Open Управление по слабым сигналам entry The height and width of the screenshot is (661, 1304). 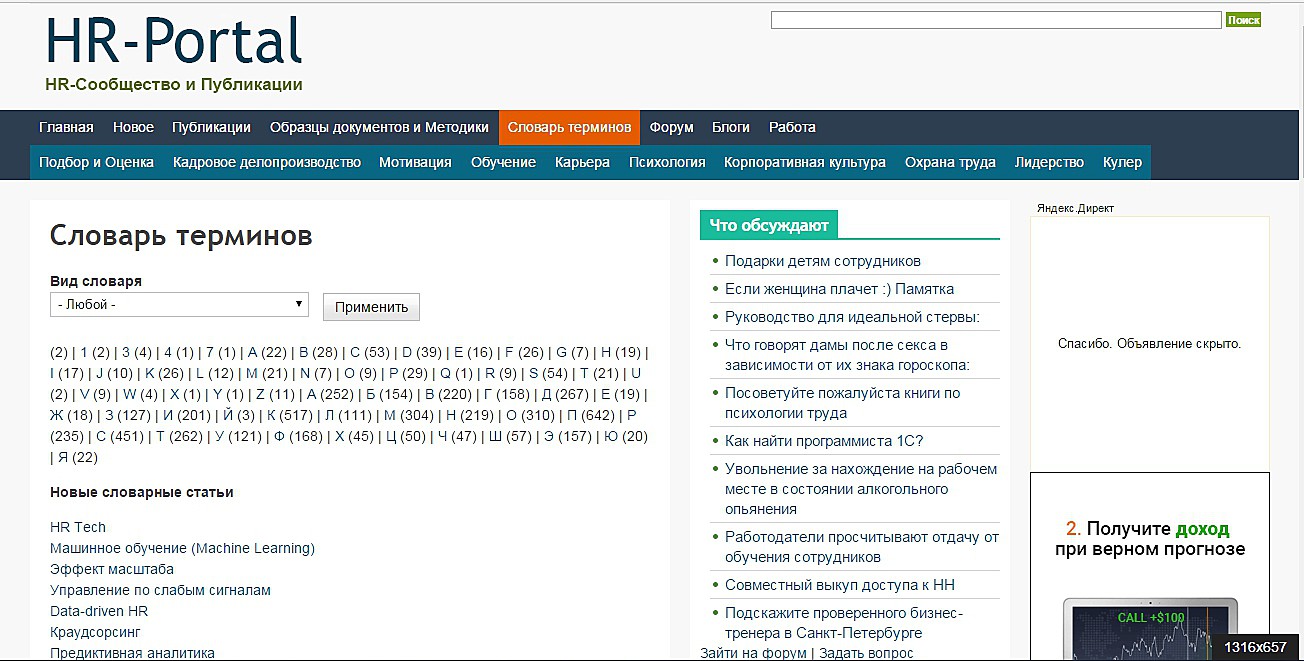(x=160, y=590)
